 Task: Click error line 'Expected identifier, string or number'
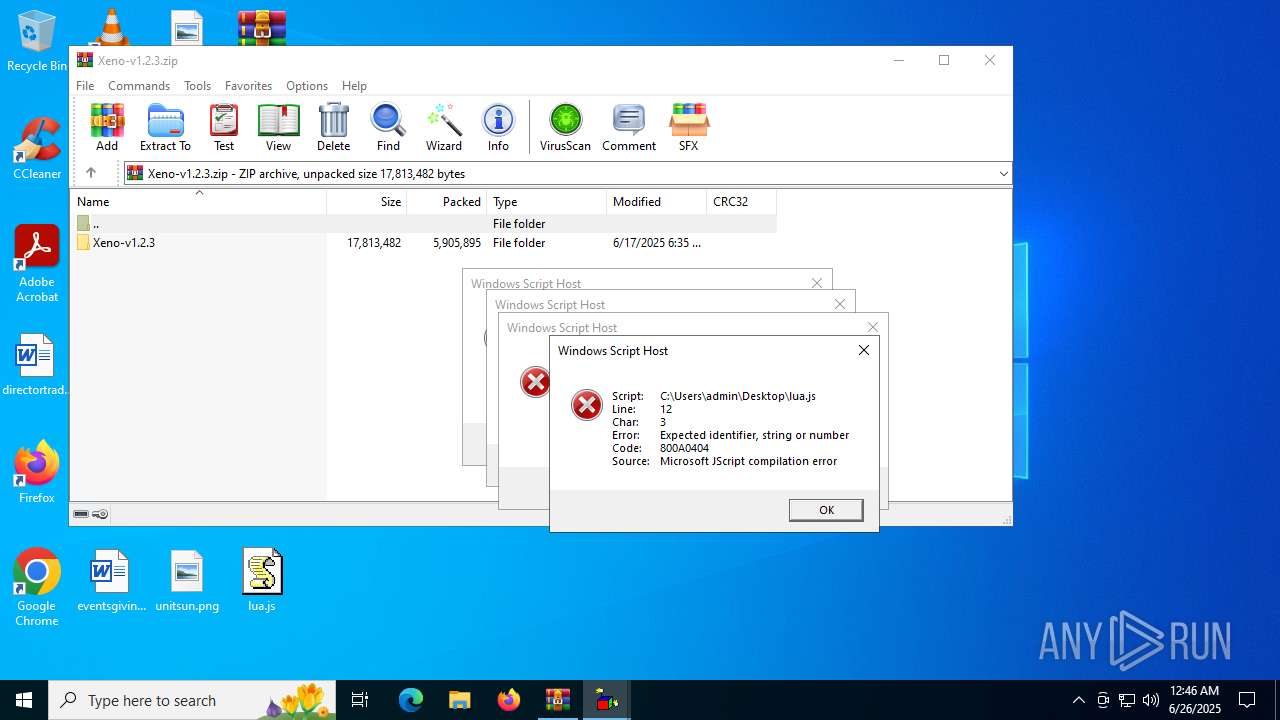tap(754, 435)
